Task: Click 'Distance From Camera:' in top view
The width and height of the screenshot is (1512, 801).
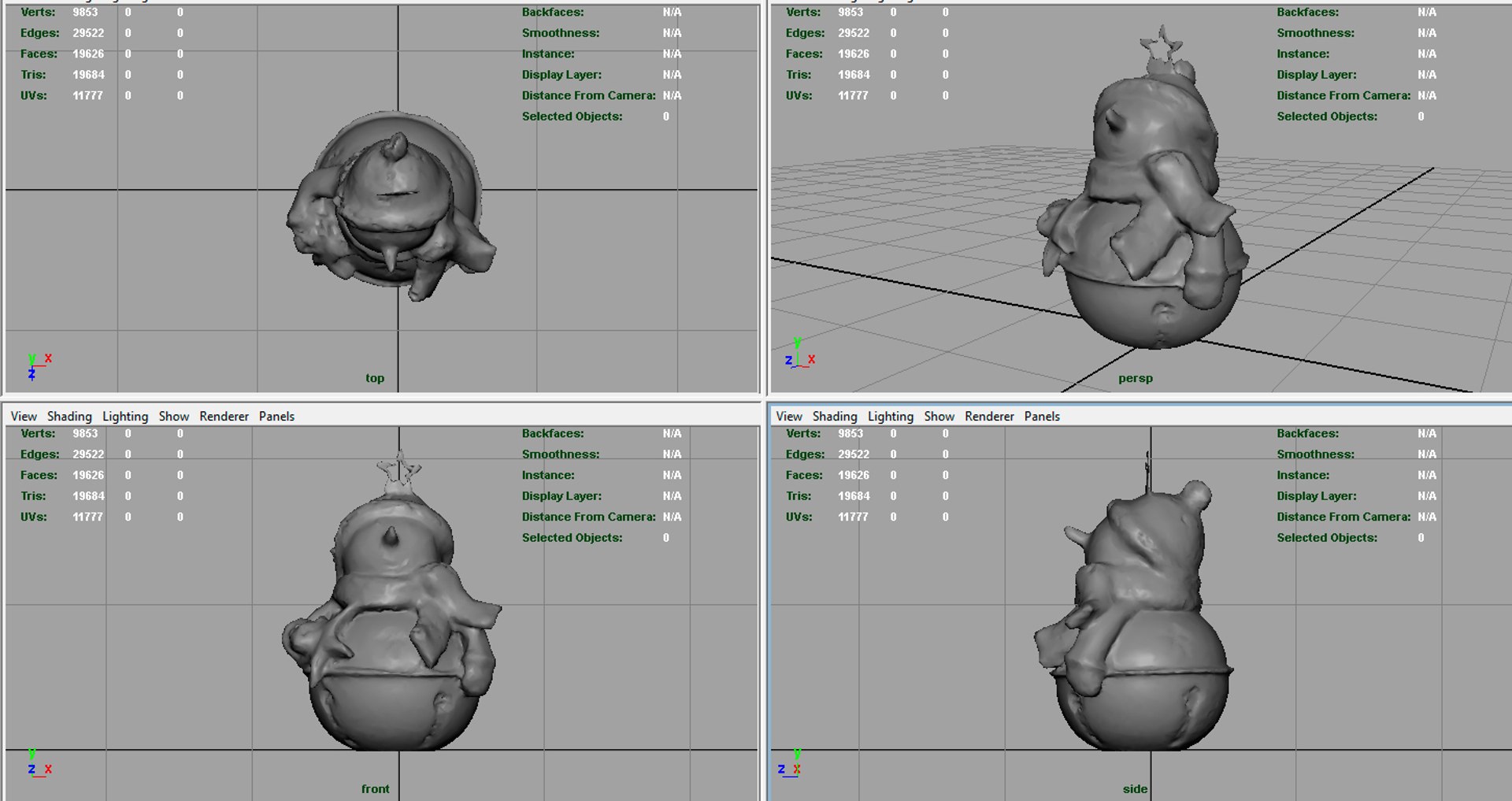Action: 588,95
